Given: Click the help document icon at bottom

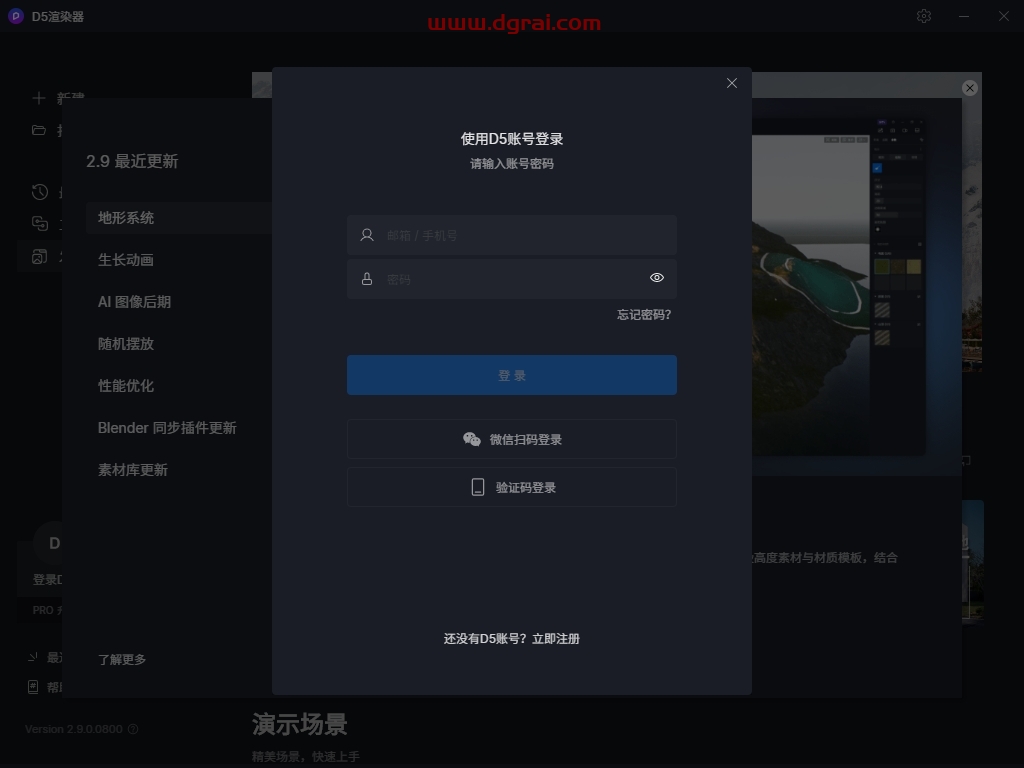Looking at the screenshot, I should coord(33,687).
